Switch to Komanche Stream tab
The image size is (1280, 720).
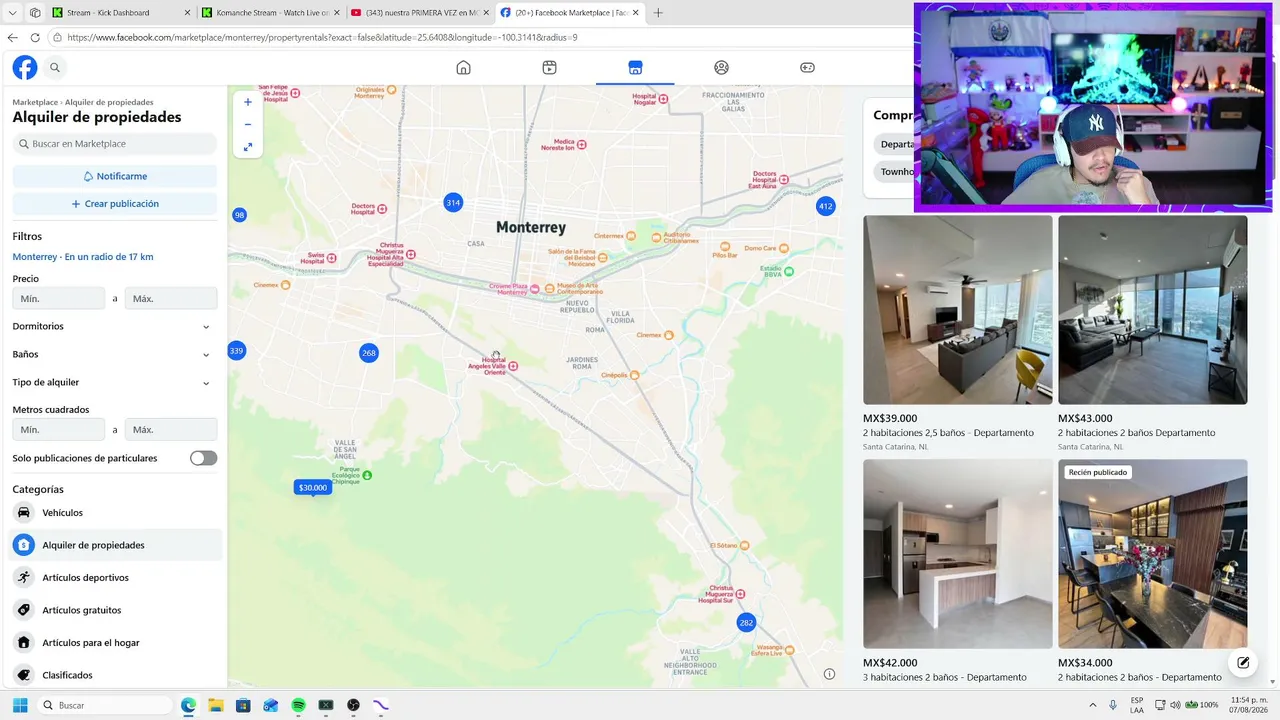(270, 13)
